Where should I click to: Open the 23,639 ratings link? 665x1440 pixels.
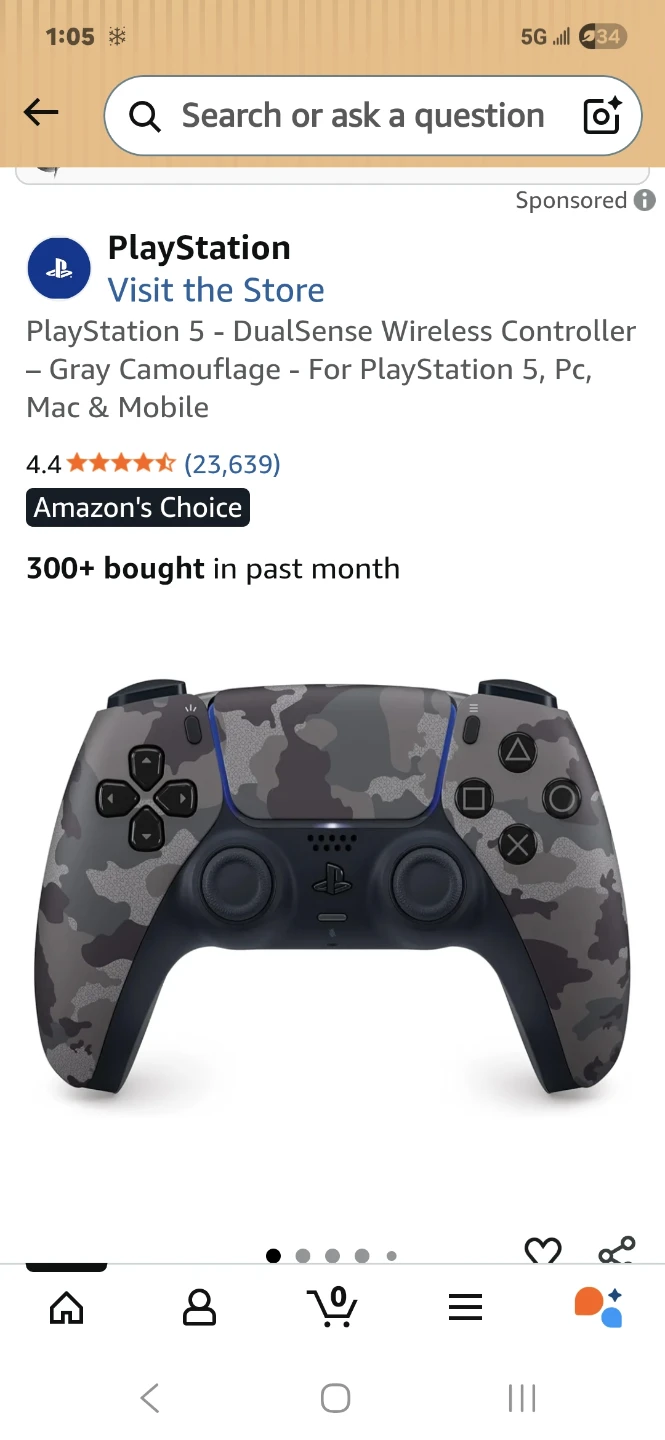click(232, 464)
